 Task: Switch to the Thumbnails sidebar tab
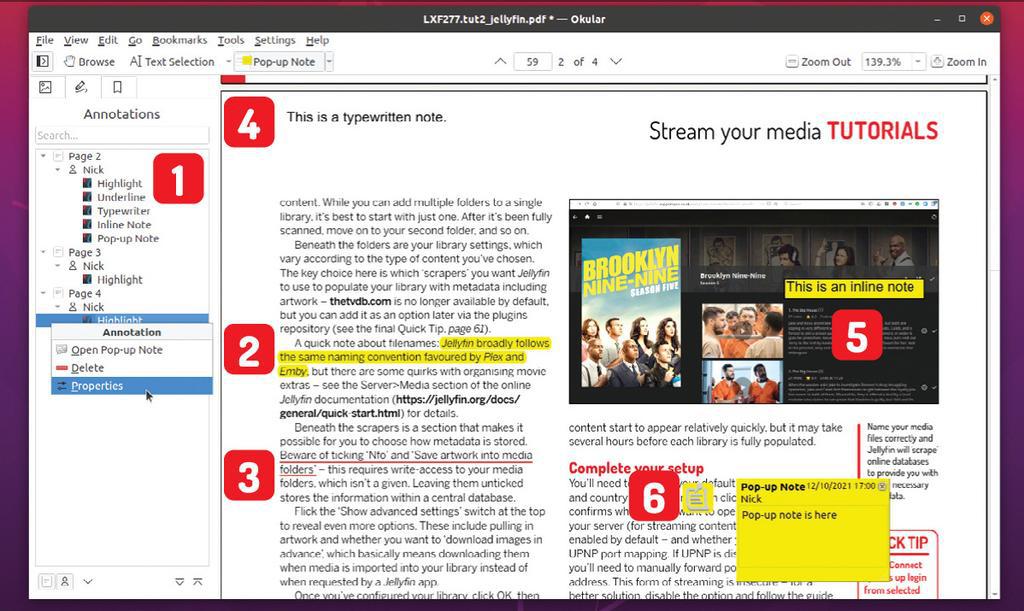(x=45, y=87)
